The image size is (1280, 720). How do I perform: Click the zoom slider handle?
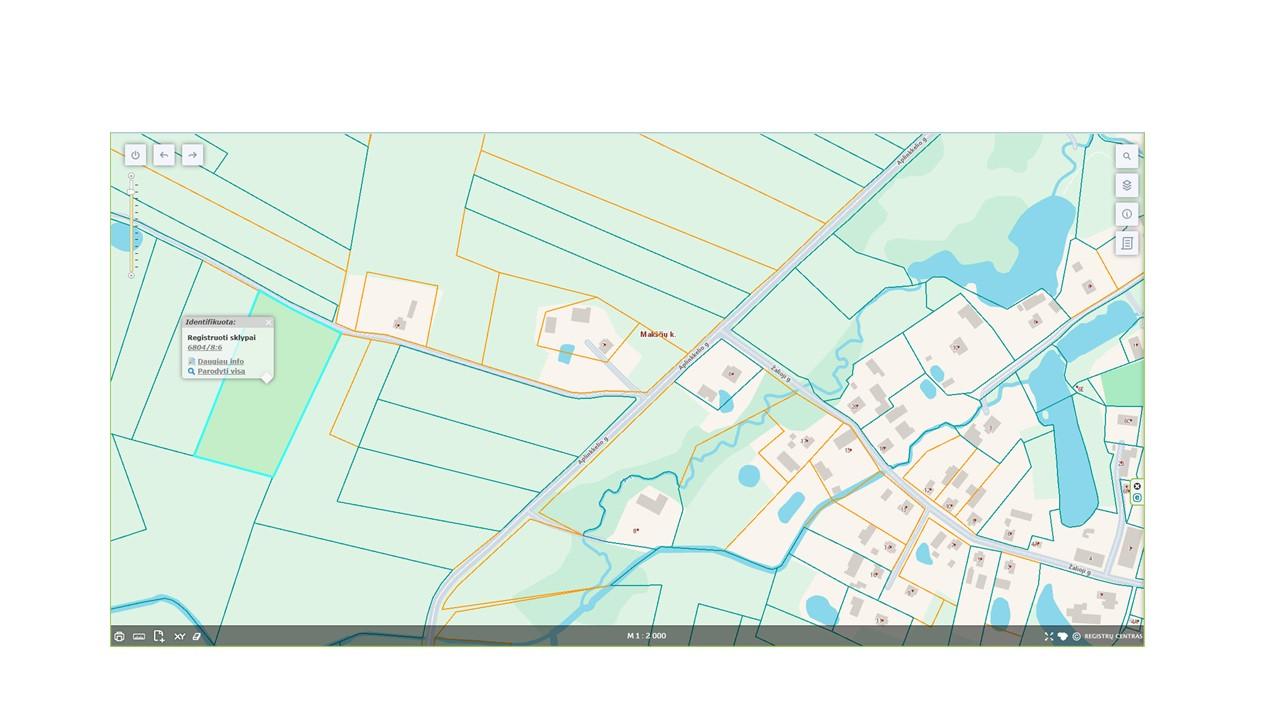131,193
